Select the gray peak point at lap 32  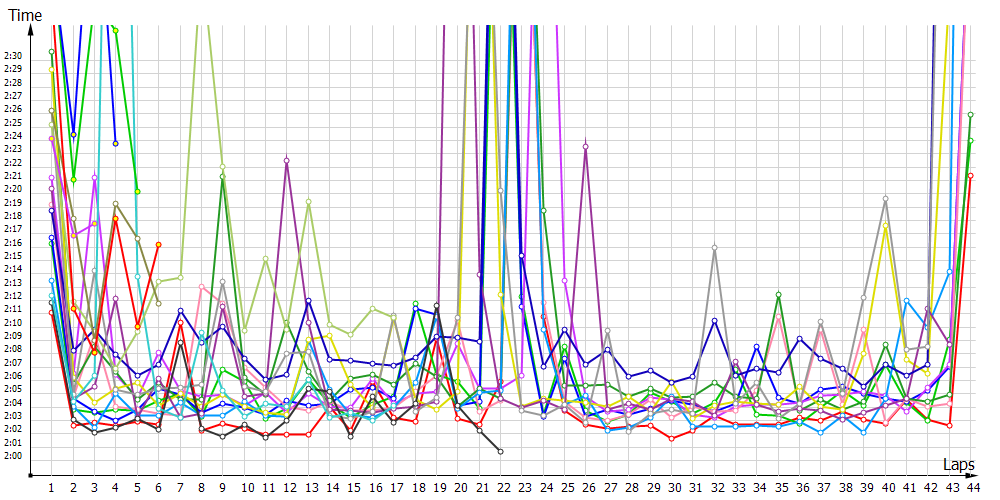coord(714,246)
